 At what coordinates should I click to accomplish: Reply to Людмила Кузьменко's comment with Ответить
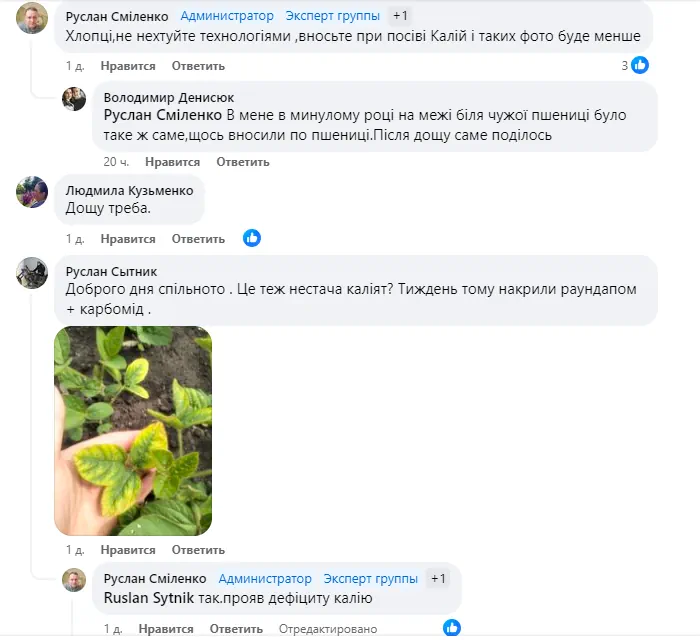pyautogui.click(x=198, y=239)
